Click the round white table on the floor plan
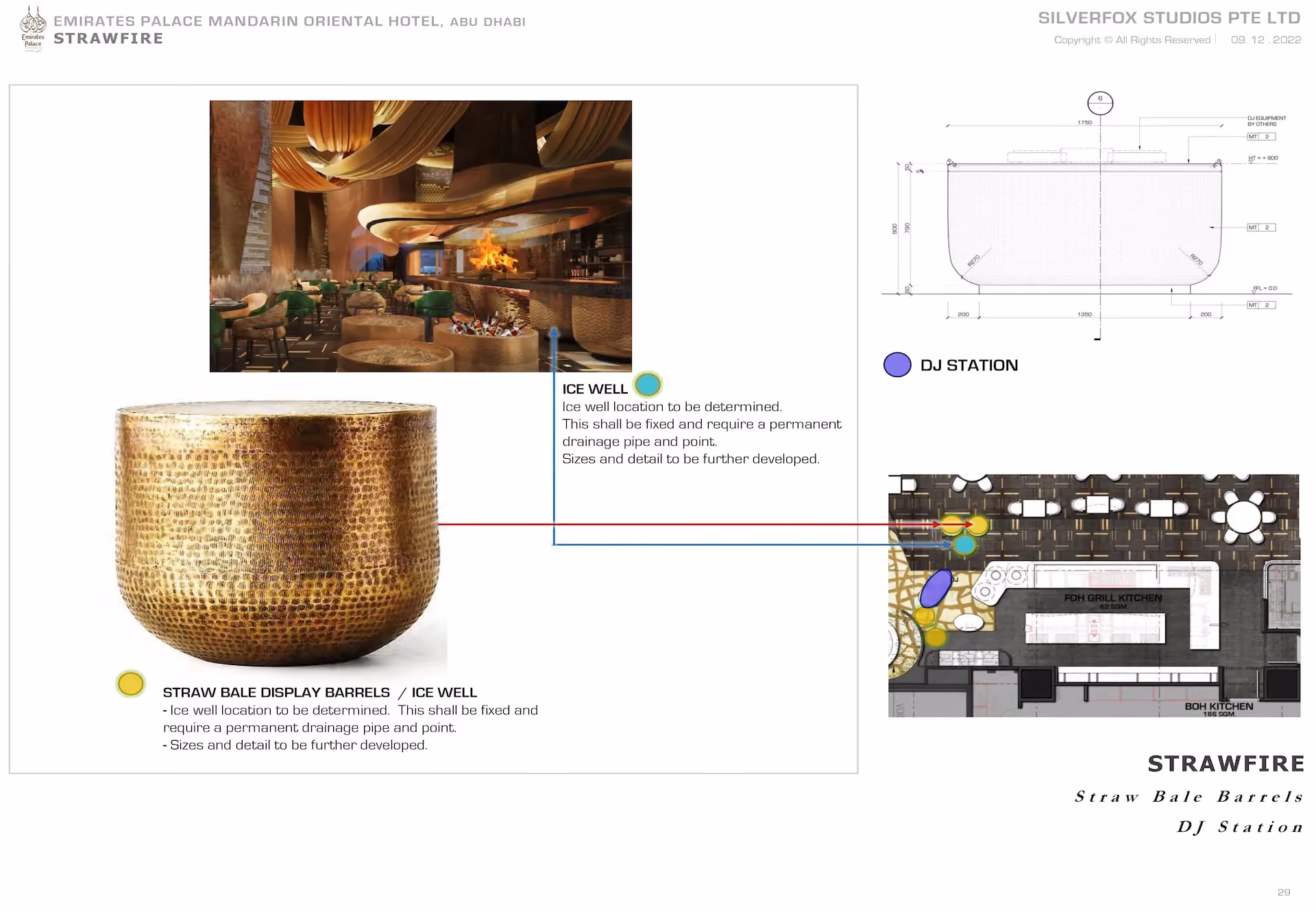The width and height of the screenshot is (1316, 912). point(1244,517)
